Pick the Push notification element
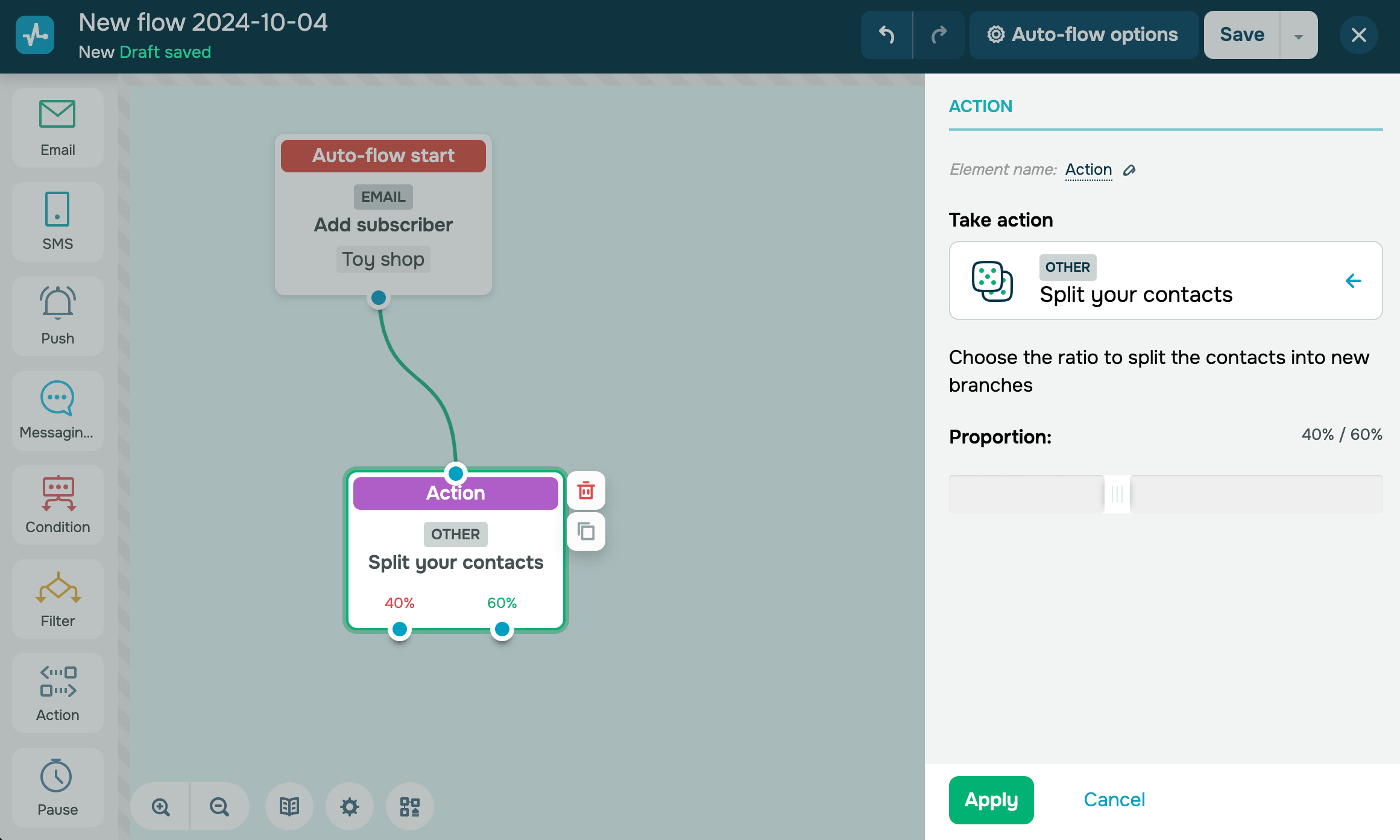Image resolution: width=1400 pixels, height=840 pixels. [57, 316]
